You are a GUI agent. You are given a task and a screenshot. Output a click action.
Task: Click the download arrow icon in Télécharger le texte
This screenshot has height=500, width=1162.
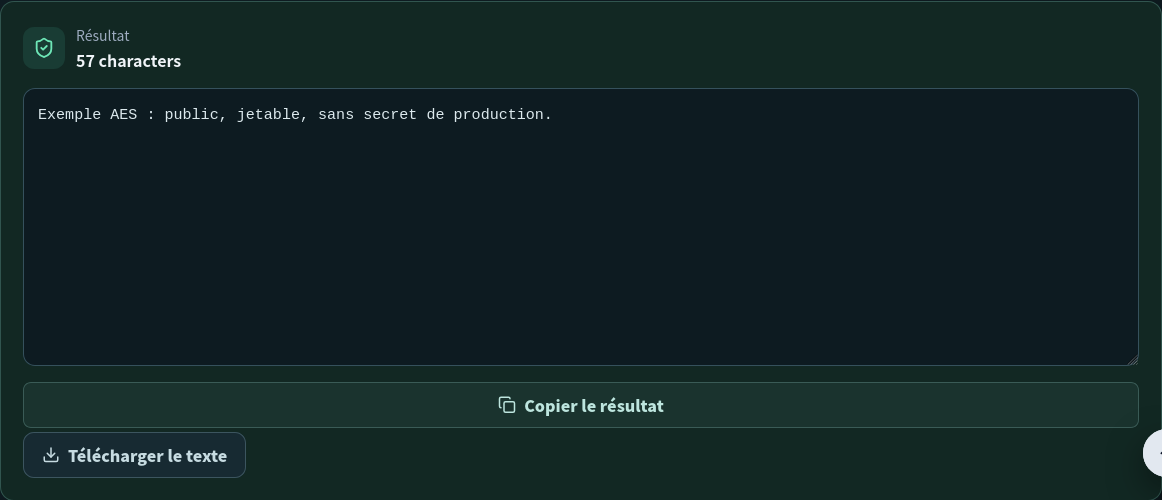click(x=50, y=455)
